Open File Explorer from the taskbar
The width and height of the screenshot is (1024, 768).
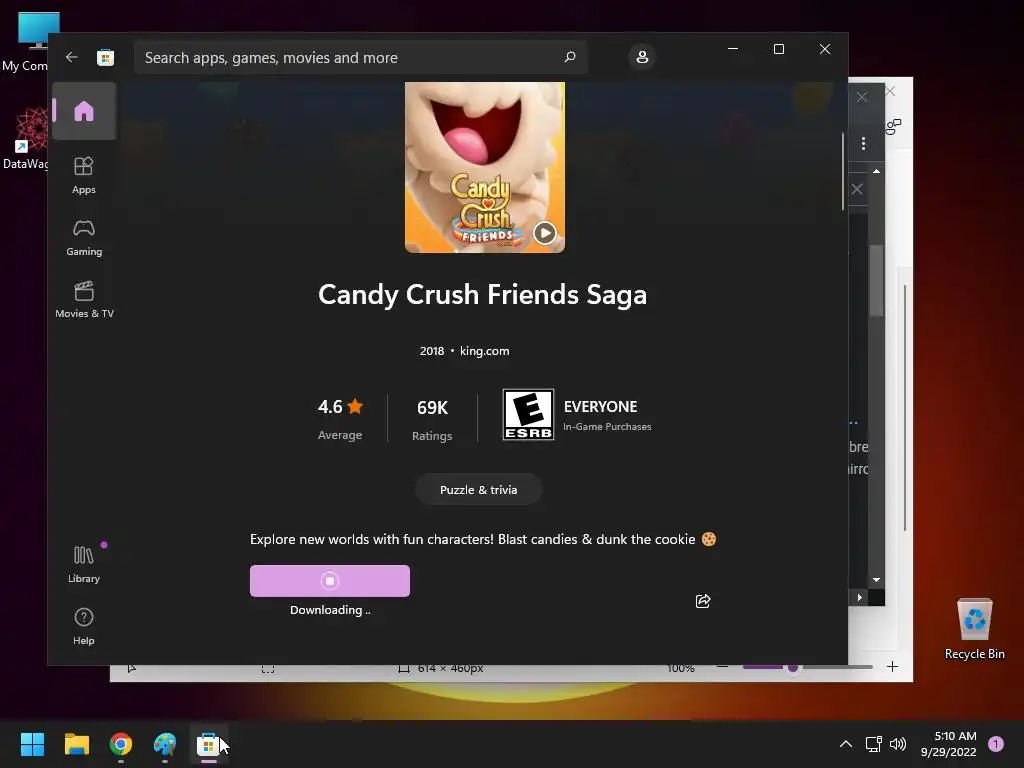[76, 744]
